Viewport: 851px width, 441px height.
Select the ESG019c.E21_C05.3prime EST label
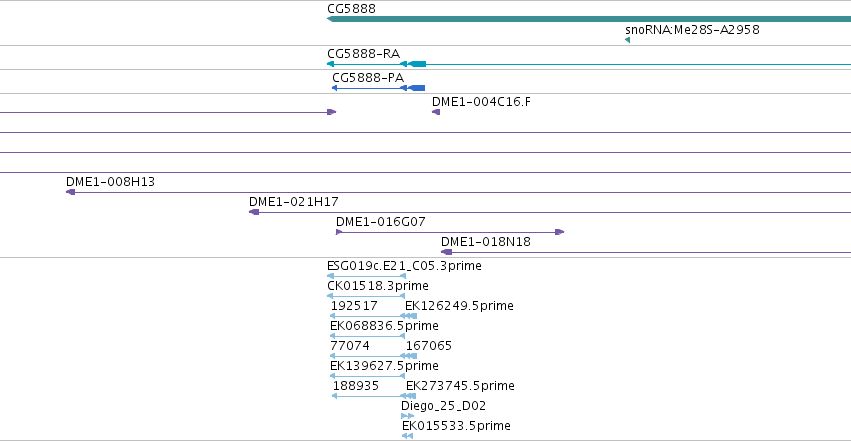[x=404, y=266]
